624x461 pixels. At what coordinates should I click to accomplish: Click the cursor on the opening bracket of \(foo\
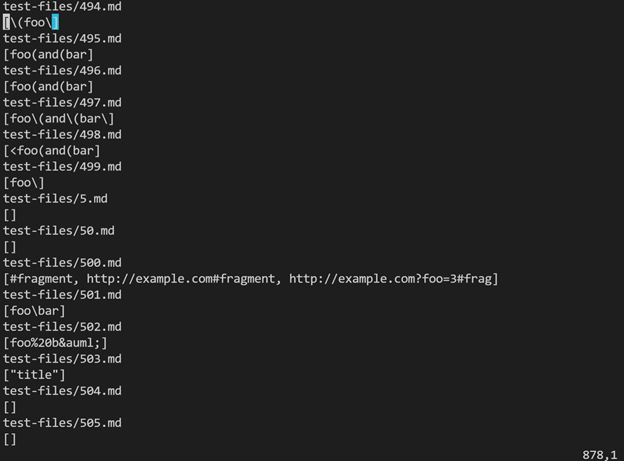(x=6, y=22)
